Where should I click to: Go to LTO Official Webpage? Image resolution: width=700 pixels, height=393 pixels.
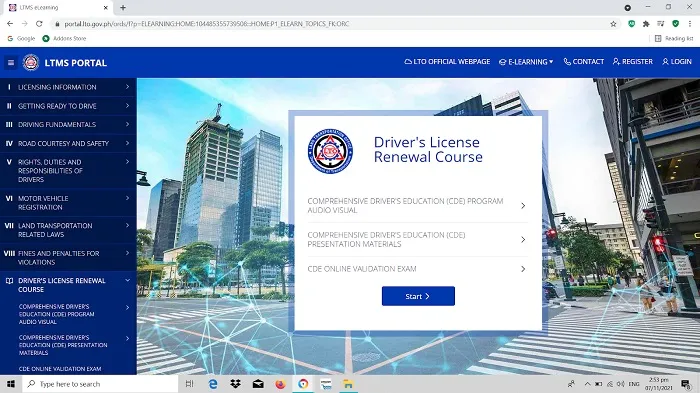point(447,62)
